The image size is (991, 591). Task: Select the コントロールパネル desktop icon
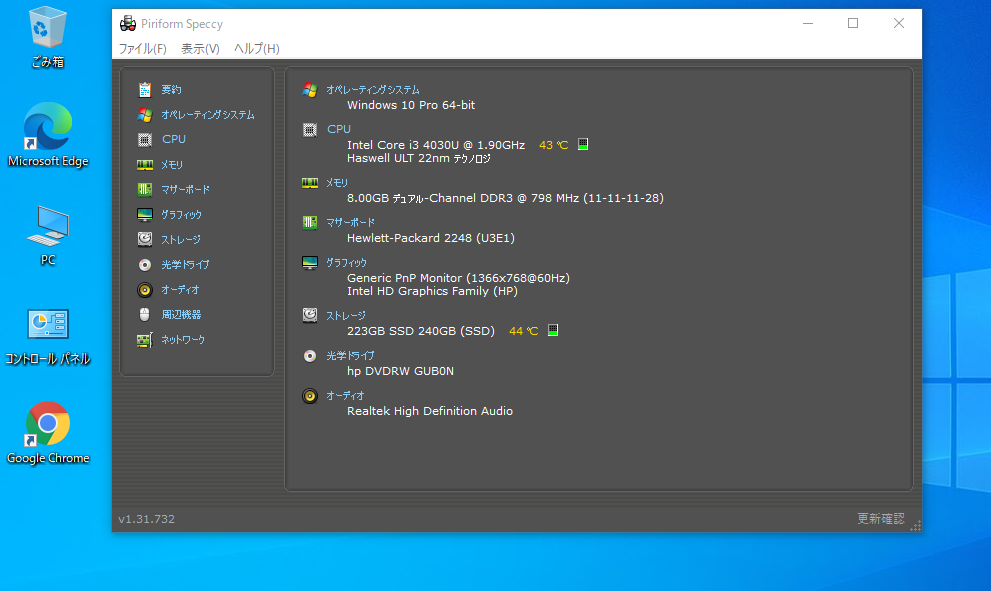click(x=48, y=337)
